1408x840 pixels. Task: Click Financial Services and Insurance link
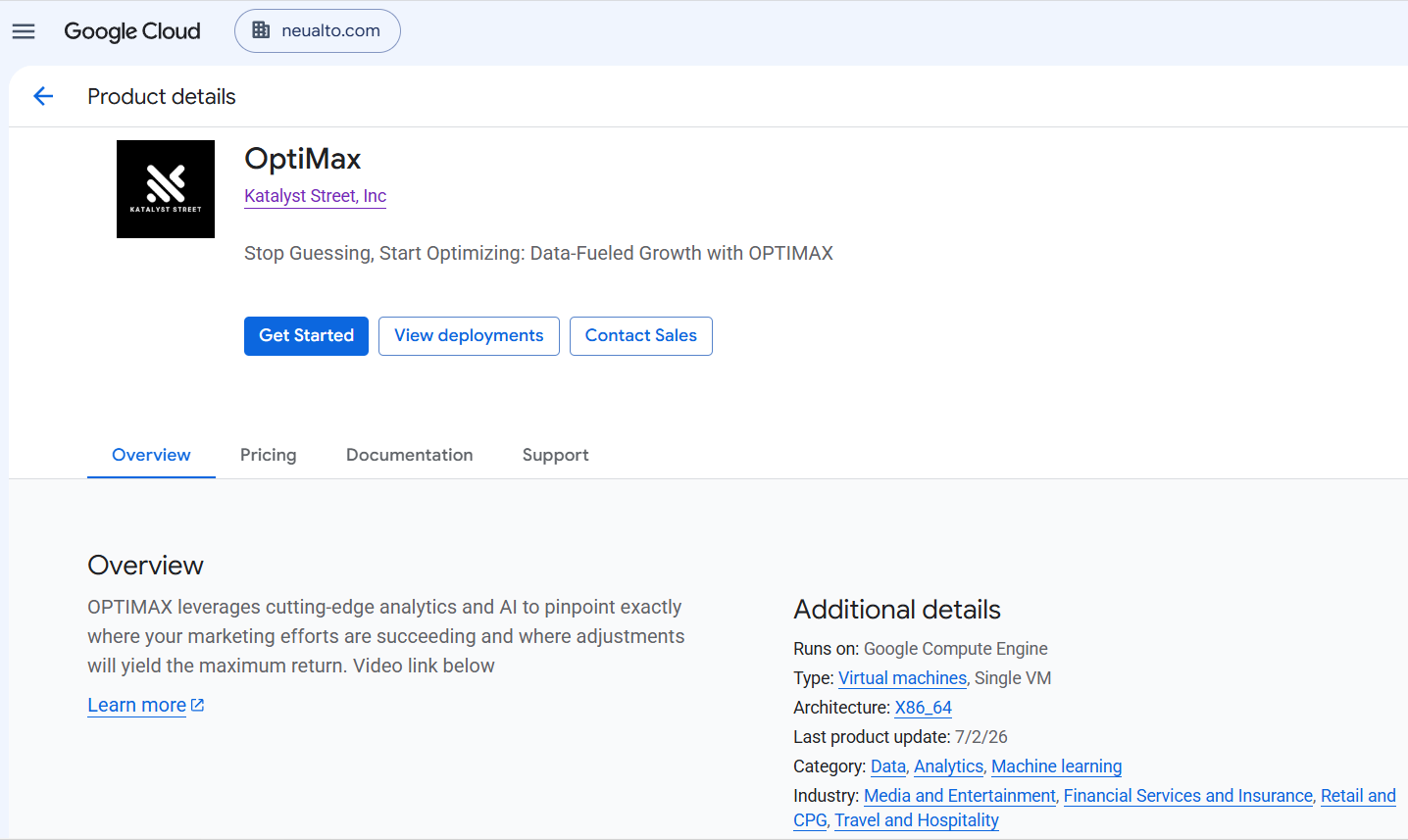pos(1188,796)
